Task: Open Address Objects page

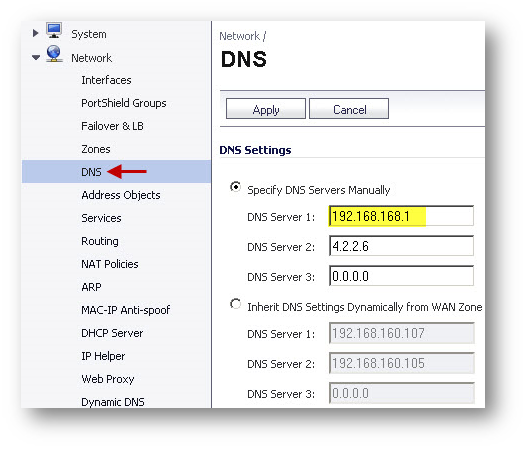Action: 121,195
